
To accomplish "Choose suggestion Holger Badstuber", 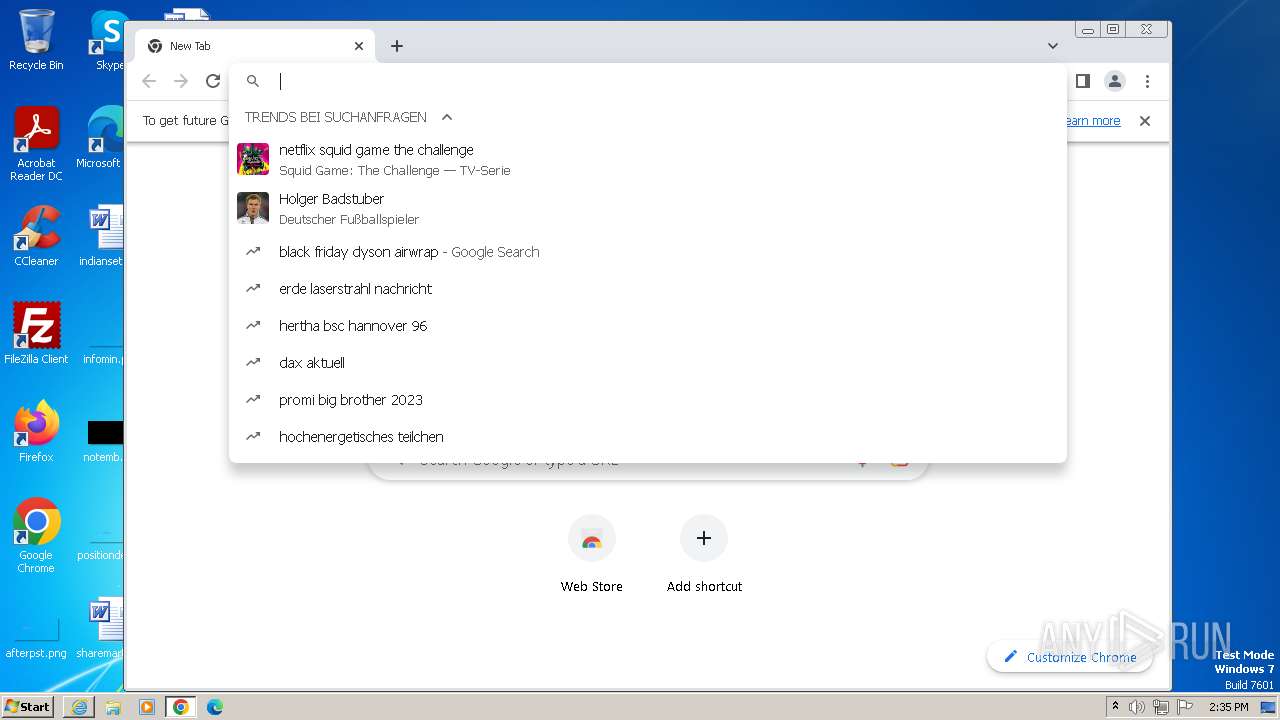I will [648, 209].
